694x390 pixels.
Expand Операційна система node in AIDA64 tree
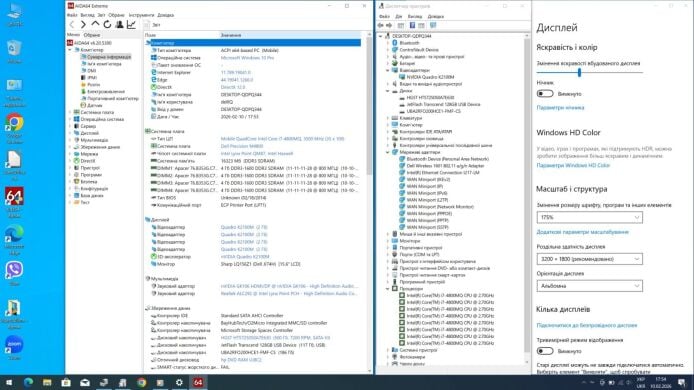click(70, 119)
